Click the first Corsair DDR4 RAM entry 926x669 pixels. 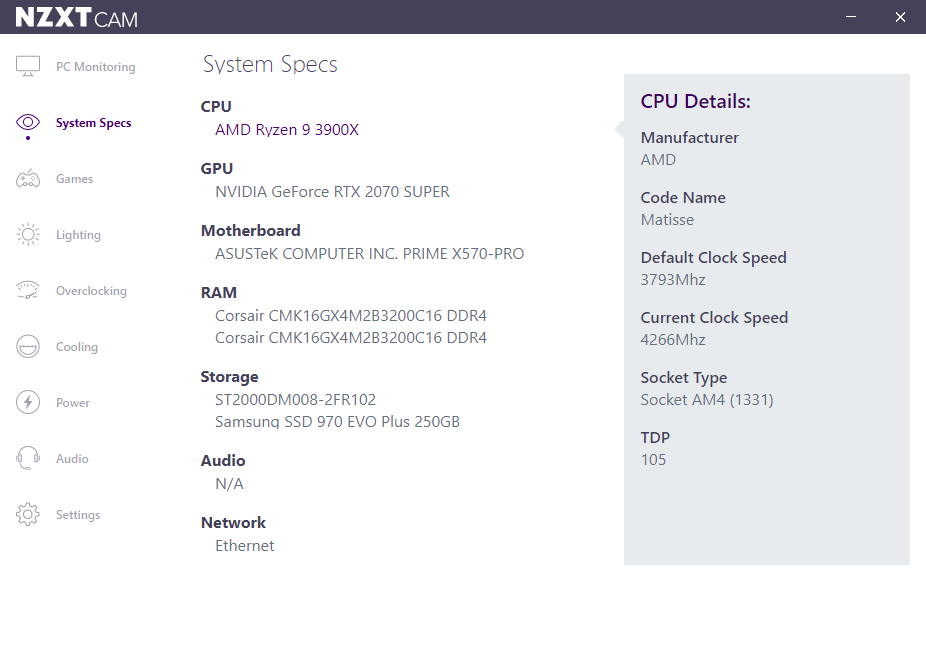pyautogui.click(x=350, y=316)
